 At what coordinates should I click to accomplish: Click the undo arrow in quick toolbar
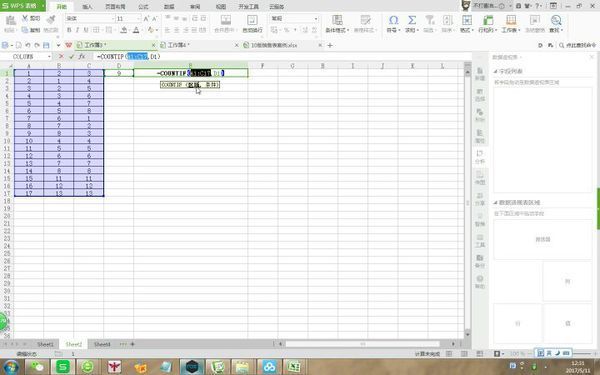[x=28, y=45]
